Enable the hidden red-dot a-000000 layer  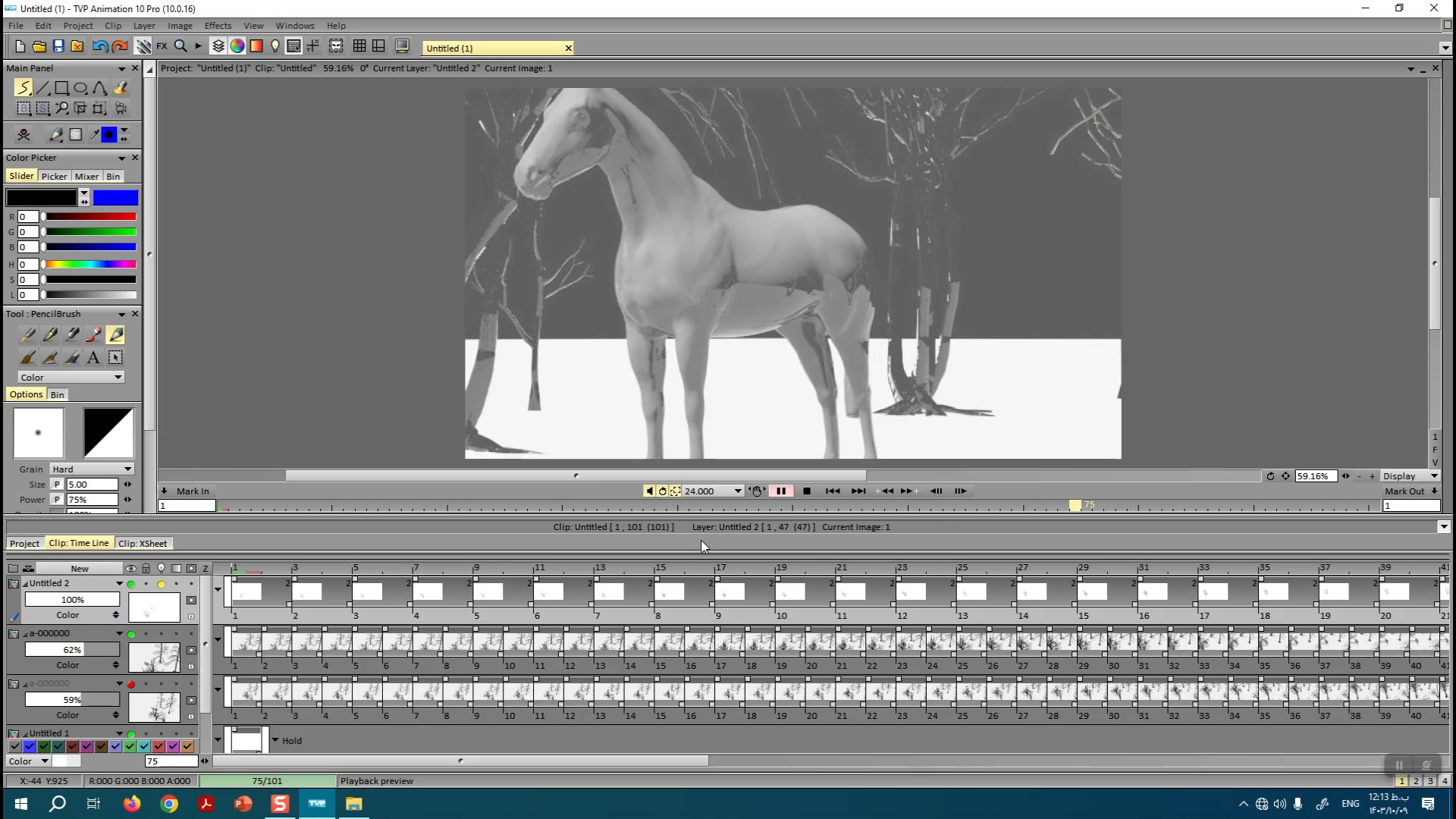(131, 684)
